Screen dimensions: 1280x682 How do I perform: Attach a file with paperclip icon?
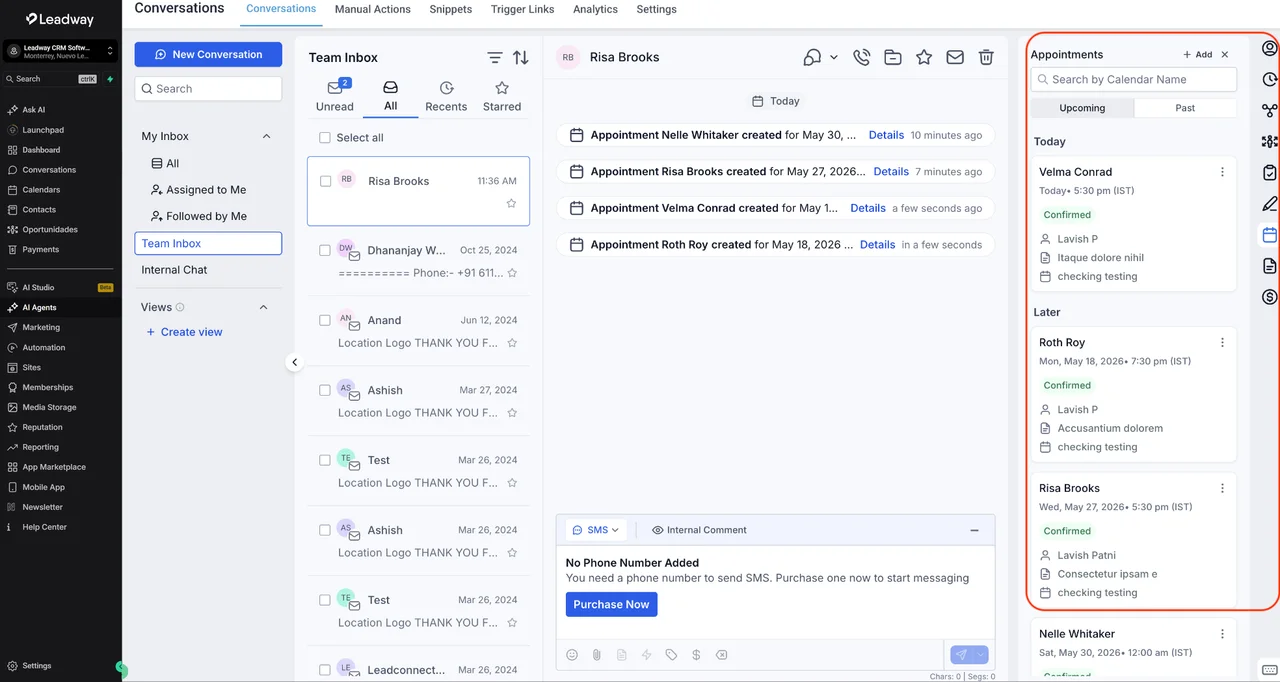click(x=597, y=655)
